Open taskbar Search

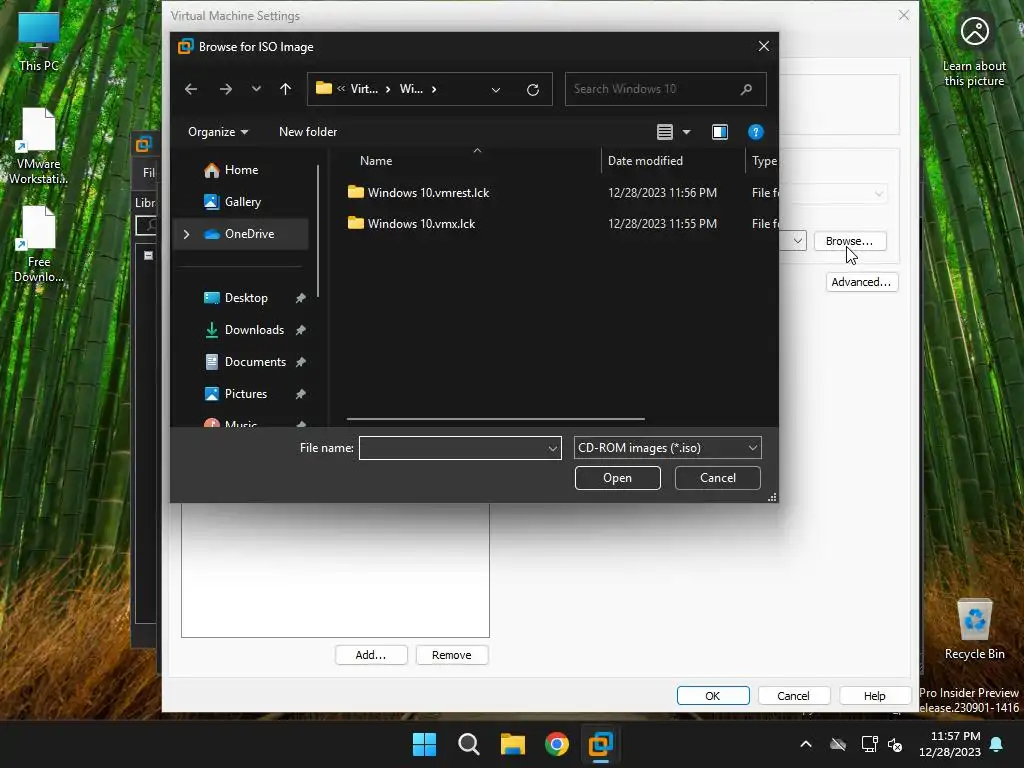pos(469,744)
